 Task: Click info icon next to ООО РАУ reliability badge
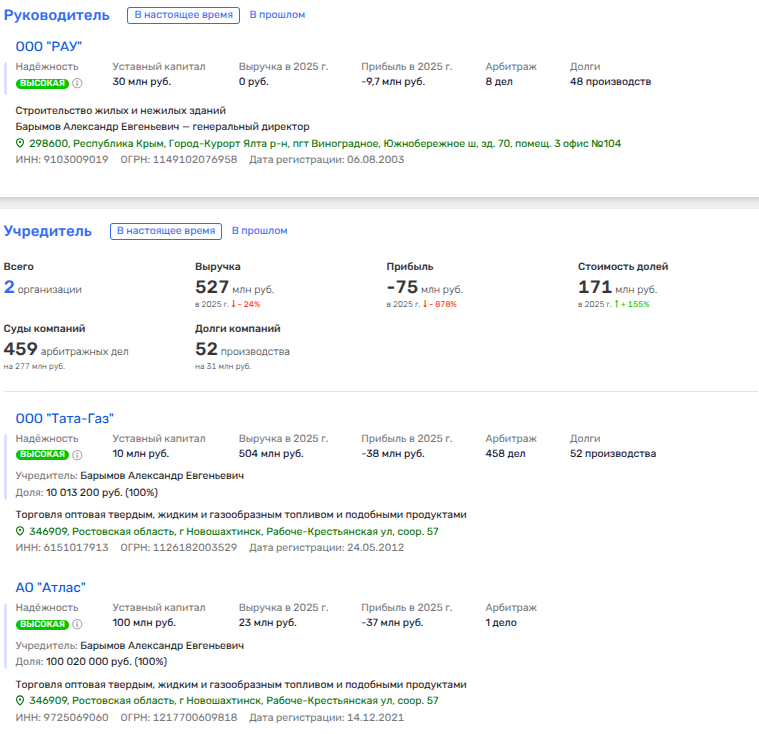(77, 83)
